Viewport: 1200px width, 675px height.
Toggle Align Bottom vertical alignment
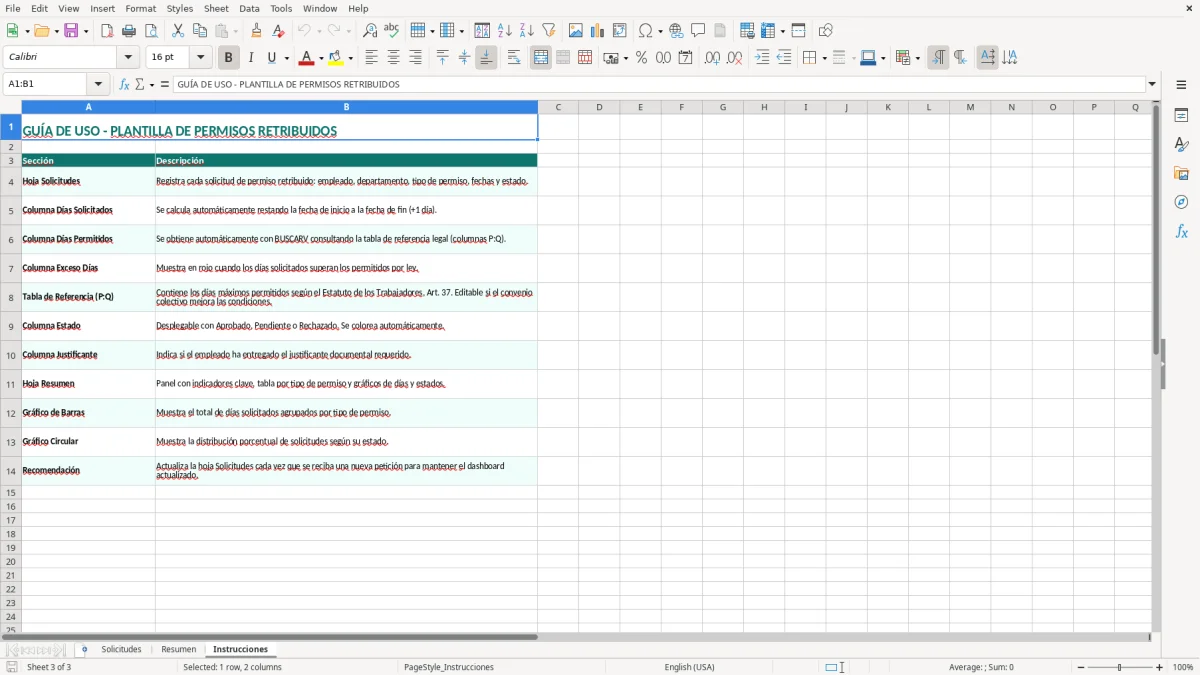(x=486, y=58)
